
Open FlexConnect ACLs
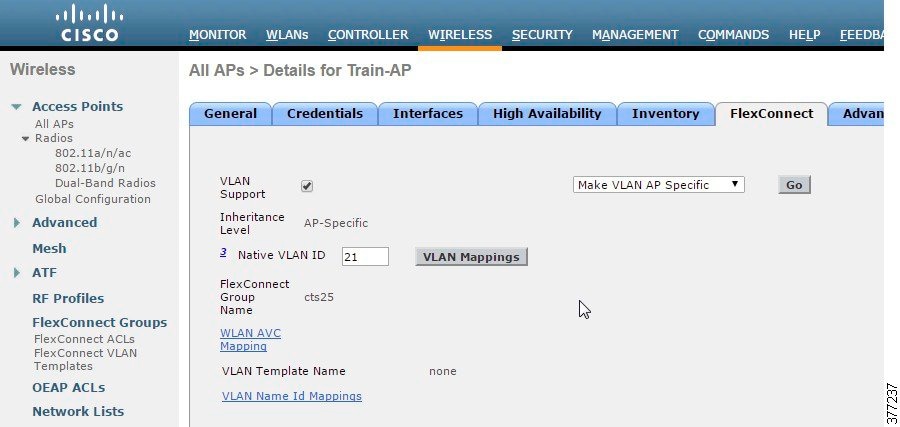tap(84, 339)
